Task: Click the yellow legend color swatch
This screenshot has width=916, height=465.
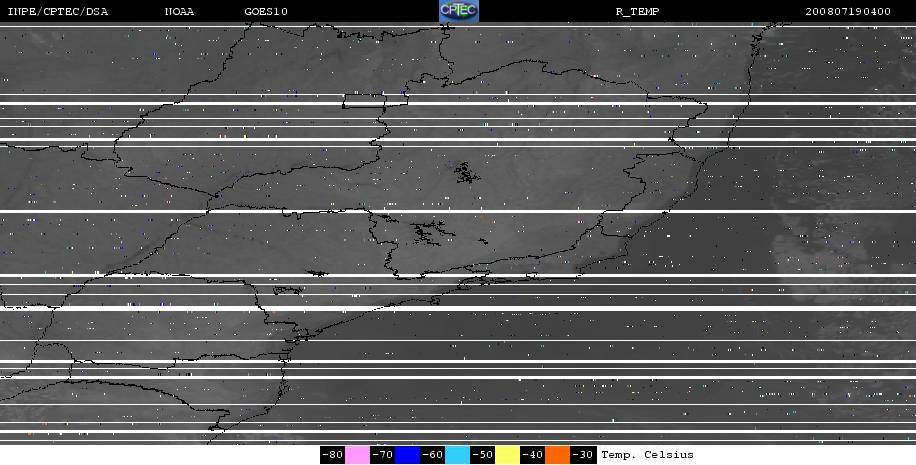Action: pyautogui.click(x=508, y=455)
